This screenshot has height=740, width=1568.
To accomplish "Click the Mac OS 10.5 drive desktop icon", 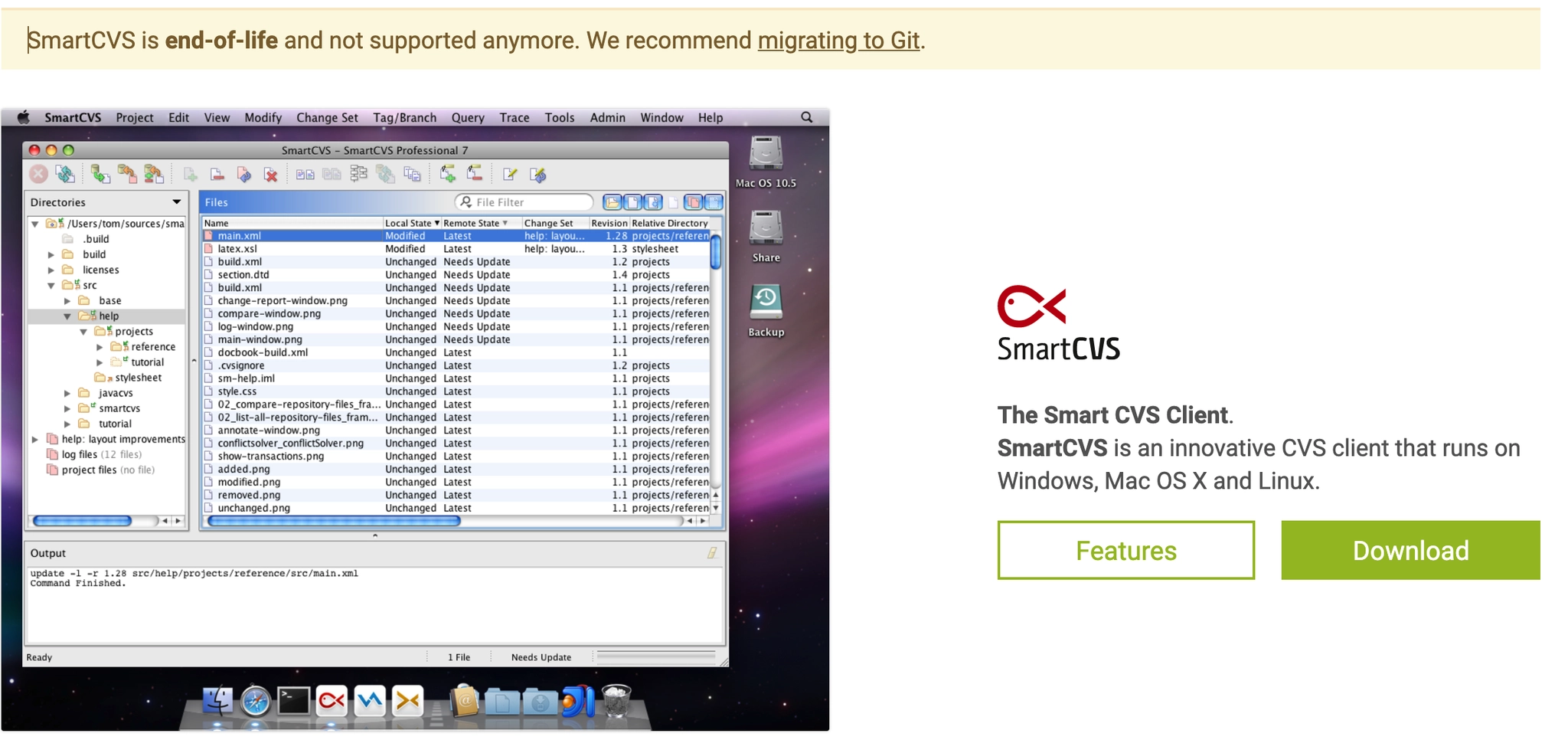I will pos(766,152).
